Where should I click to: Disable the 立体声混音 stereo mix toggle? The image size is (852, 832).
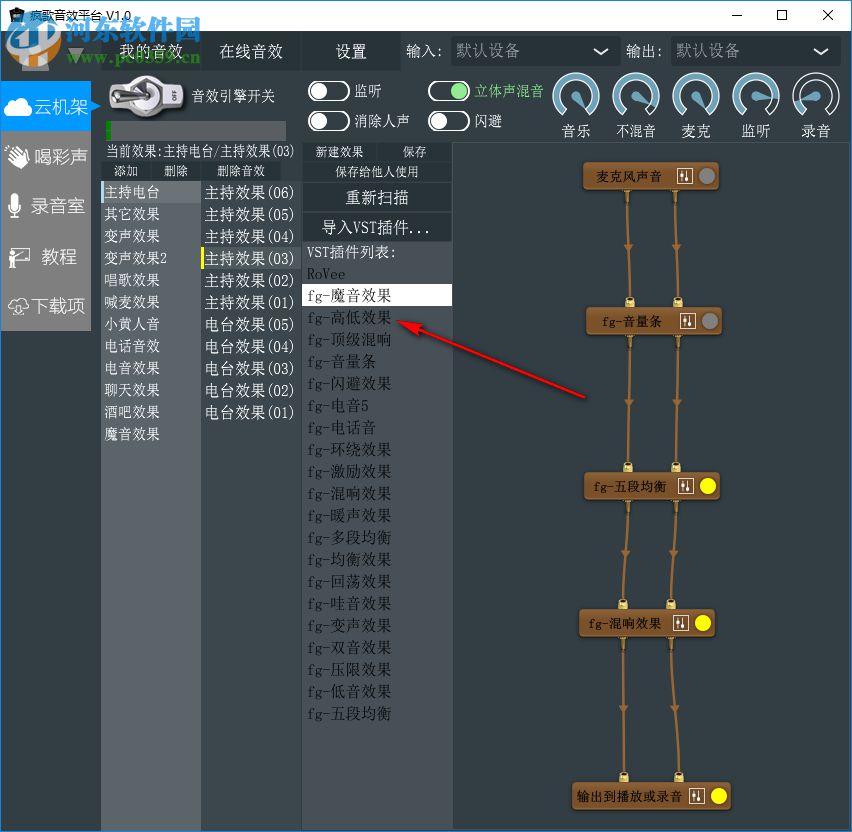point(449,90)
